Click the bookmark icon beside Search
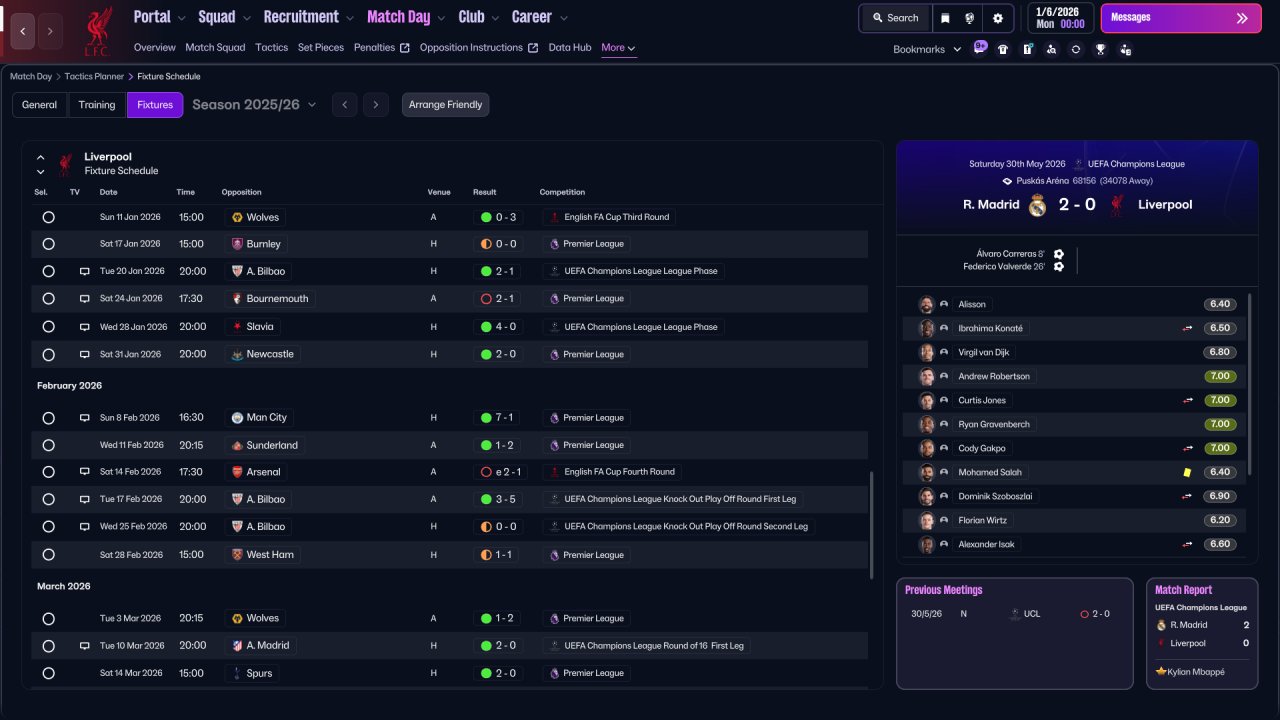This screenshot has height=720, width=1280. coord(945,18)
